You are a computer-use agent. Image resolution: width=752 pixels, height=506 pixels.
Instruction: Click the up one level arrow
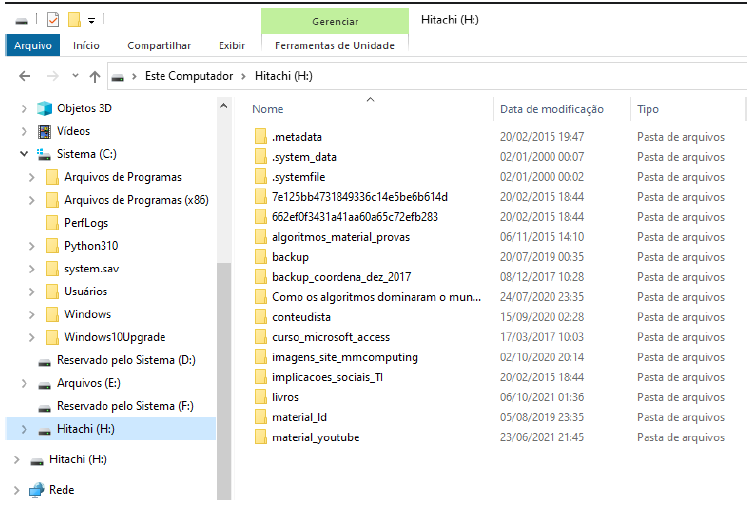95,77
